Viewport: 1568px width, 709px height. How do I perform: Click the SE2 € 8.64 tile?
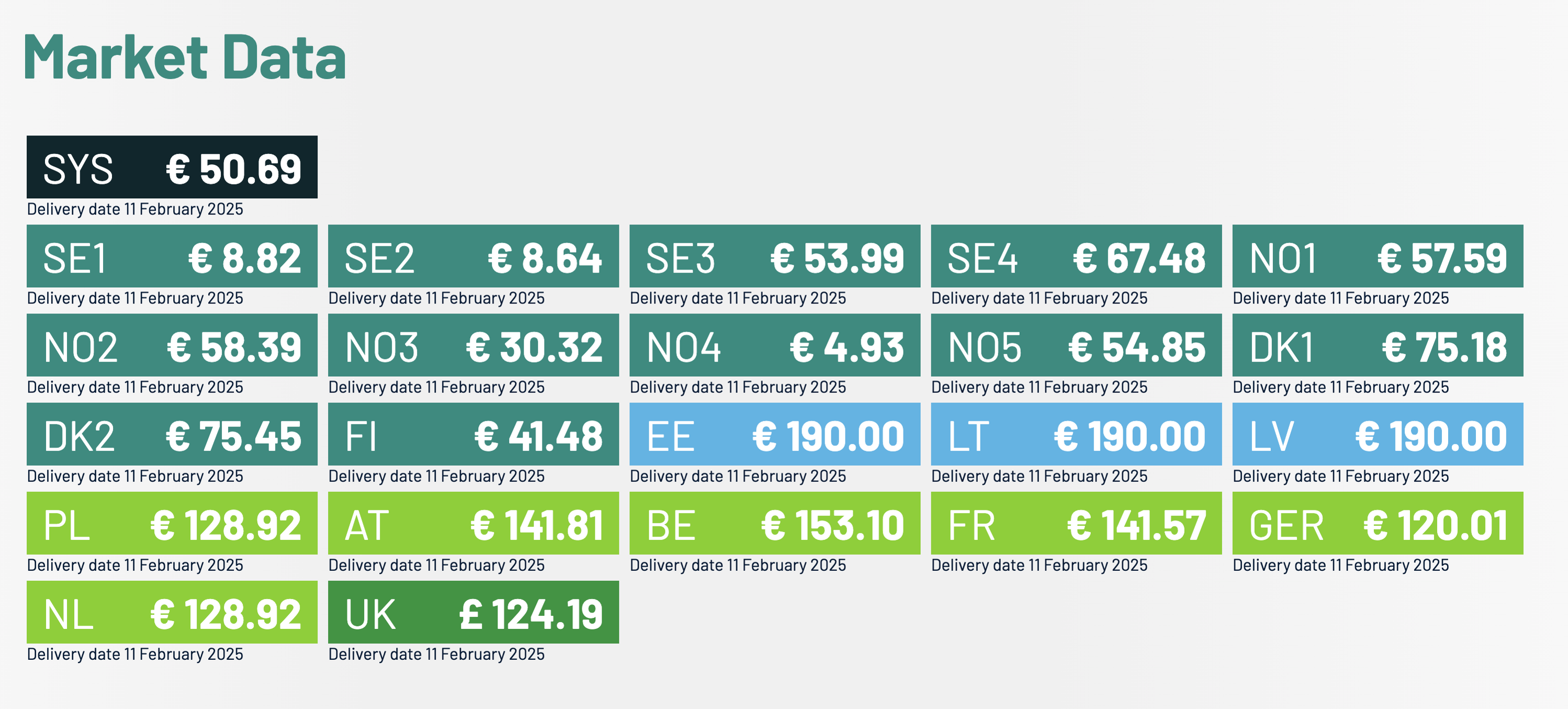(473, 255)
